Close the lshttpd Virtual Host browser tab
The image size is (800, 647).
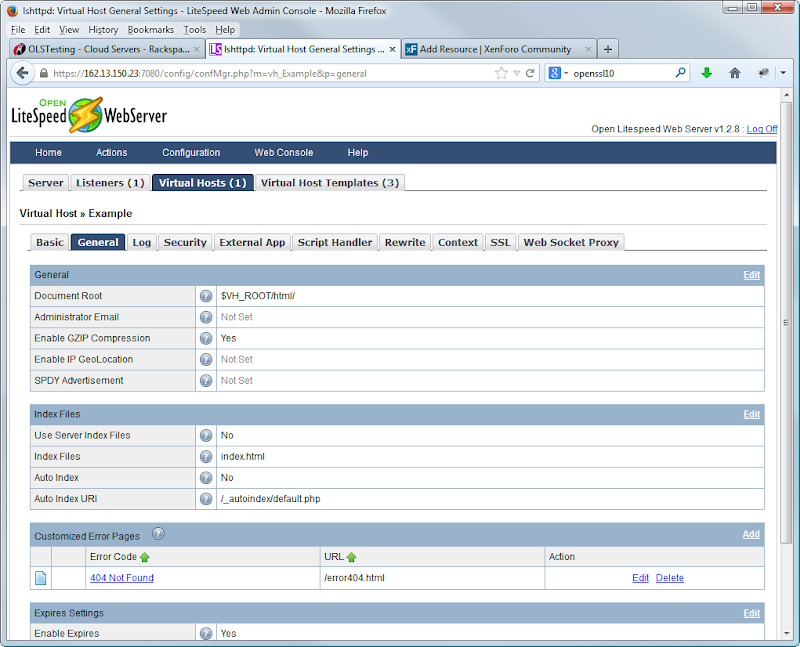coord(392,49)
